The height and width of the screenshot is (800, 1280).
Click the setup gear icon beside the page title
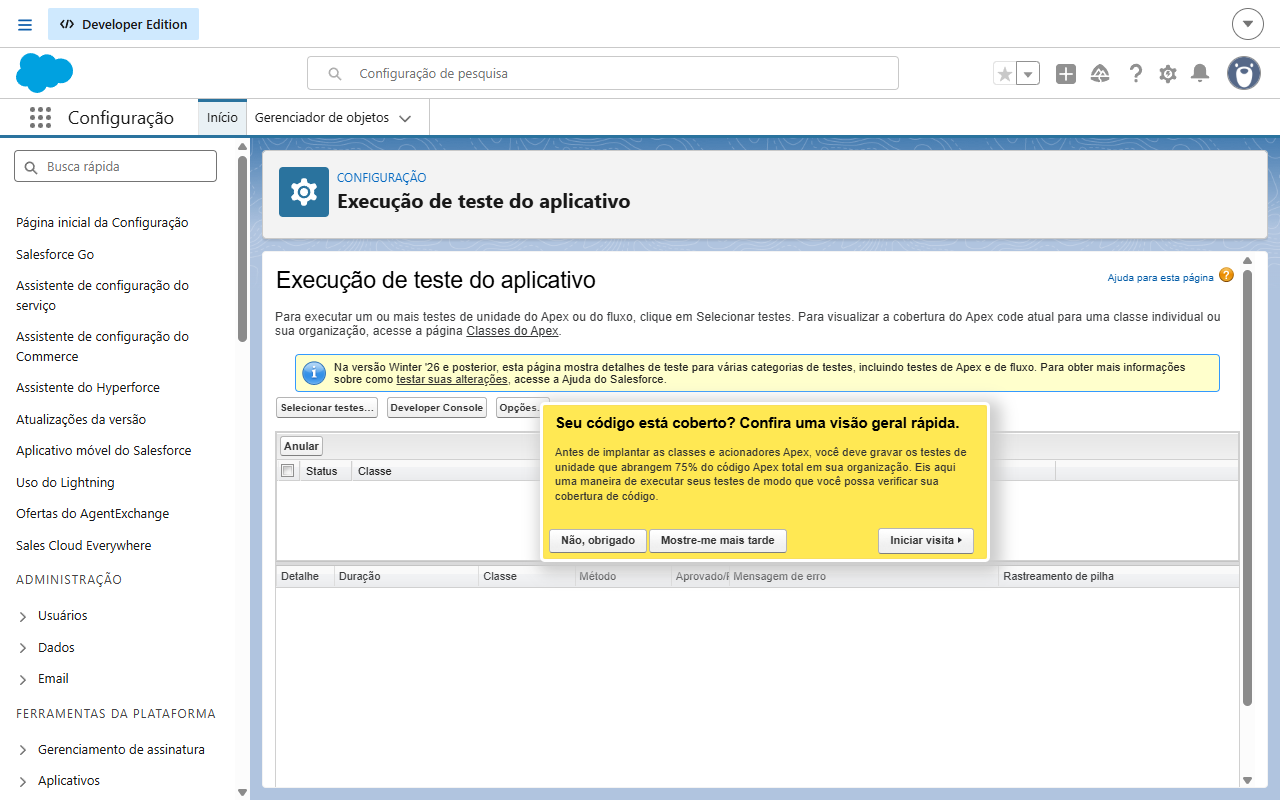click(x=304, y=192)
